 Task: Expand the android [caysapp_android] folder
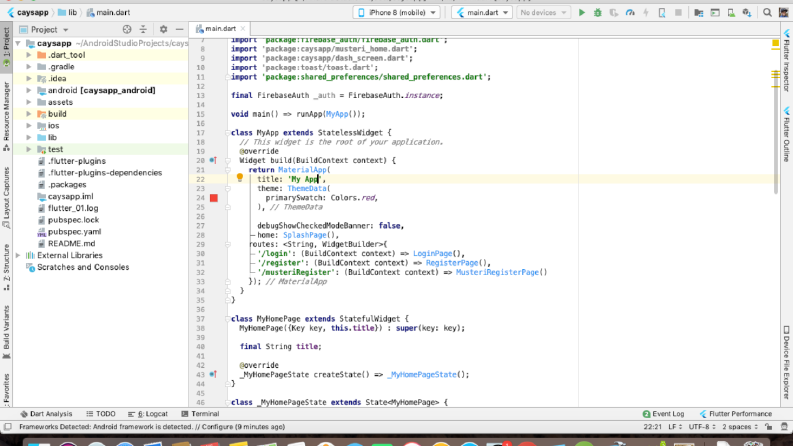coord(29,91)
